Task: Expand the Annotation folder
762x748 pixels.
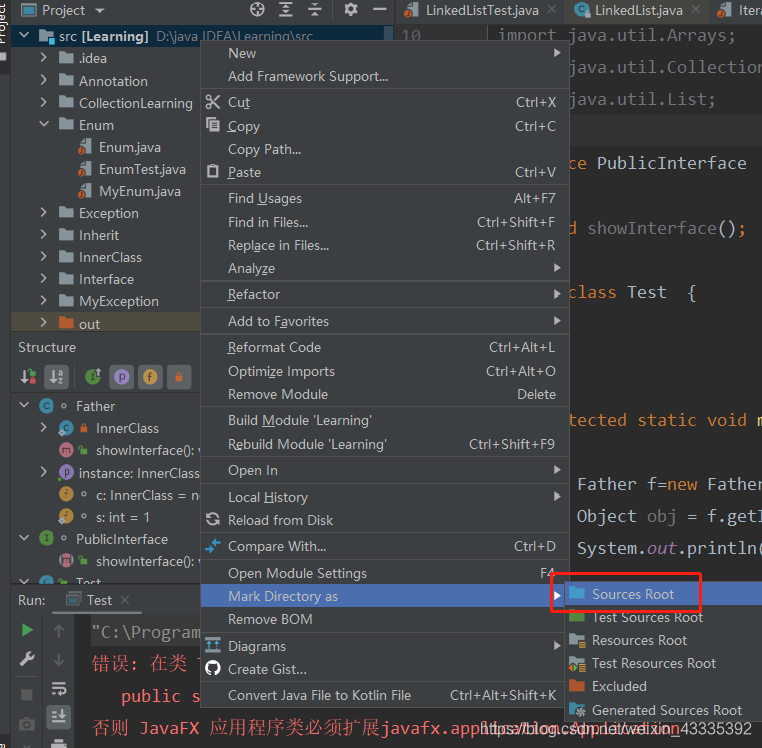Action: click(44, 80)
